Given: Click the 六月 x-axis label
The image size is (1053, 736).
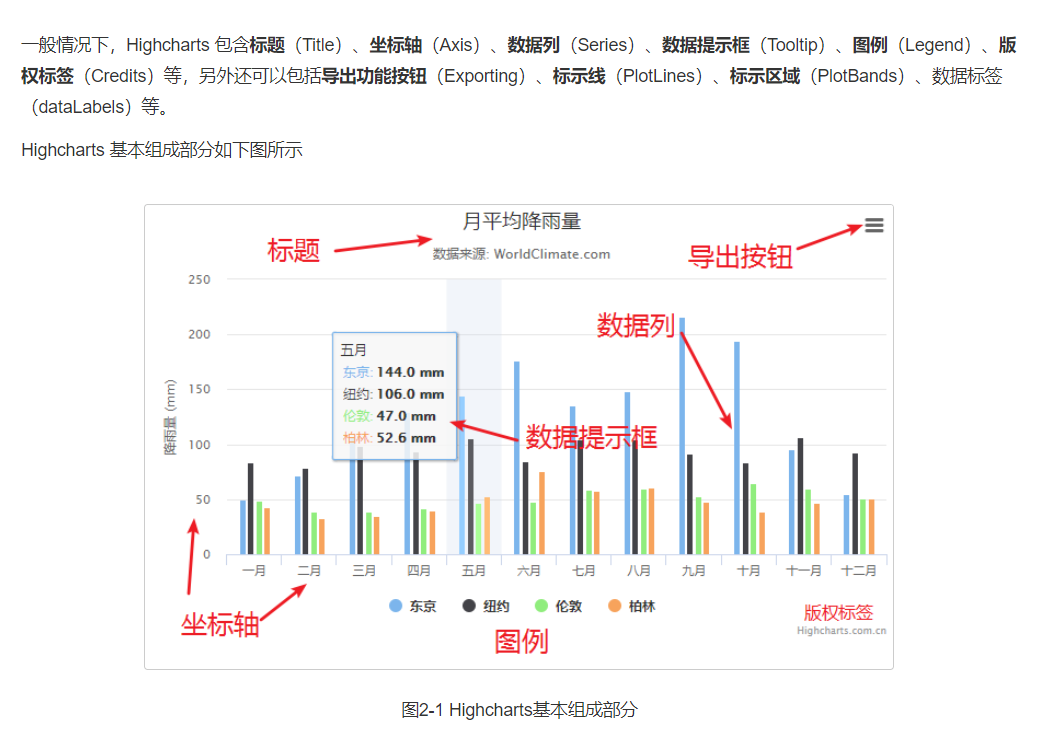Looking at the screenshot, I should (x=529, y=571).
